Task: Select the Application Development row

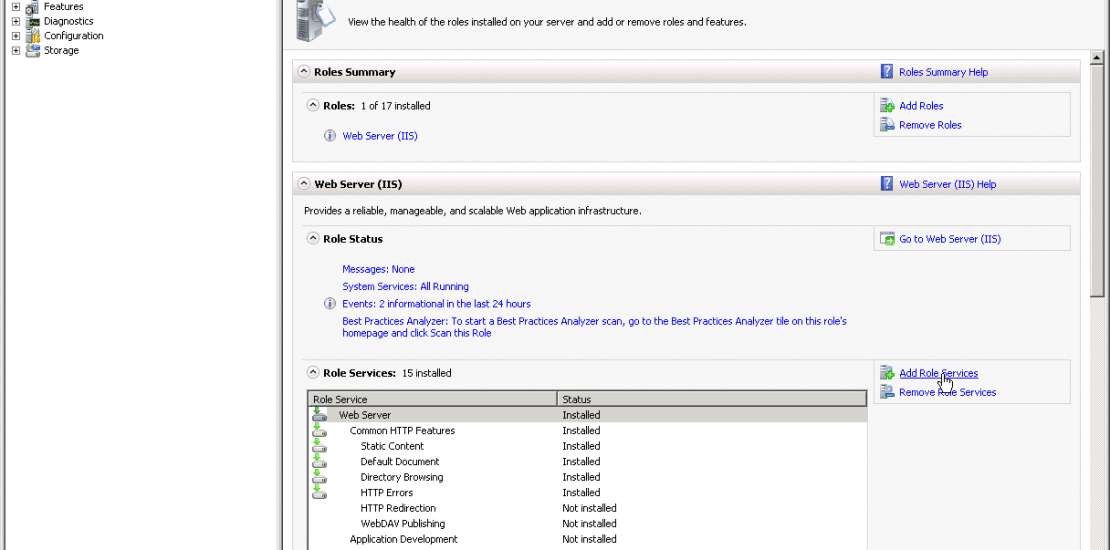Action: 588,539
